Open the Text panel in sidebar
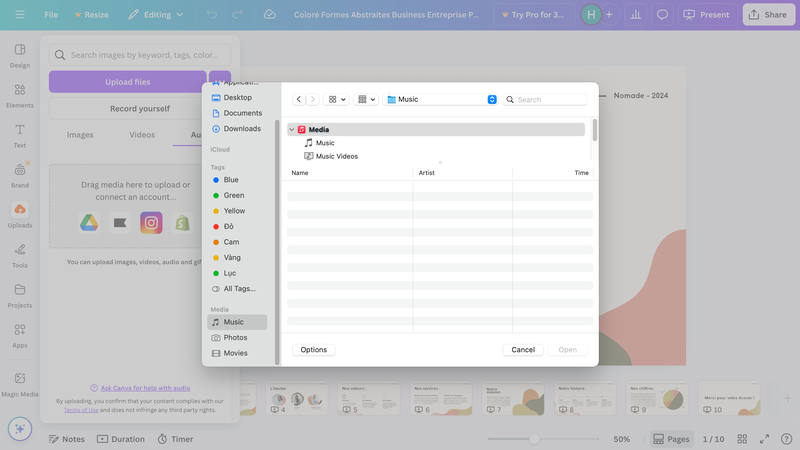800x450 pixels. point(20,136)
